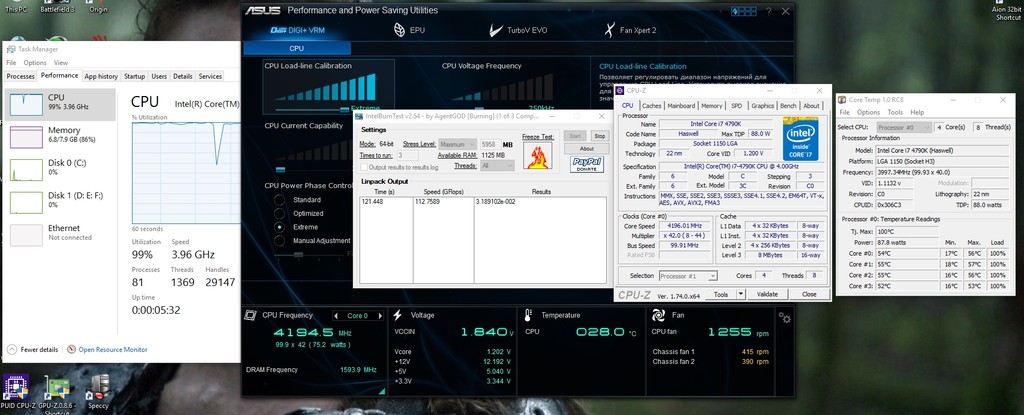Switch to the Mainboard tab in CPU-Z
Screen dimensions: 1024x415
point(681,106)
